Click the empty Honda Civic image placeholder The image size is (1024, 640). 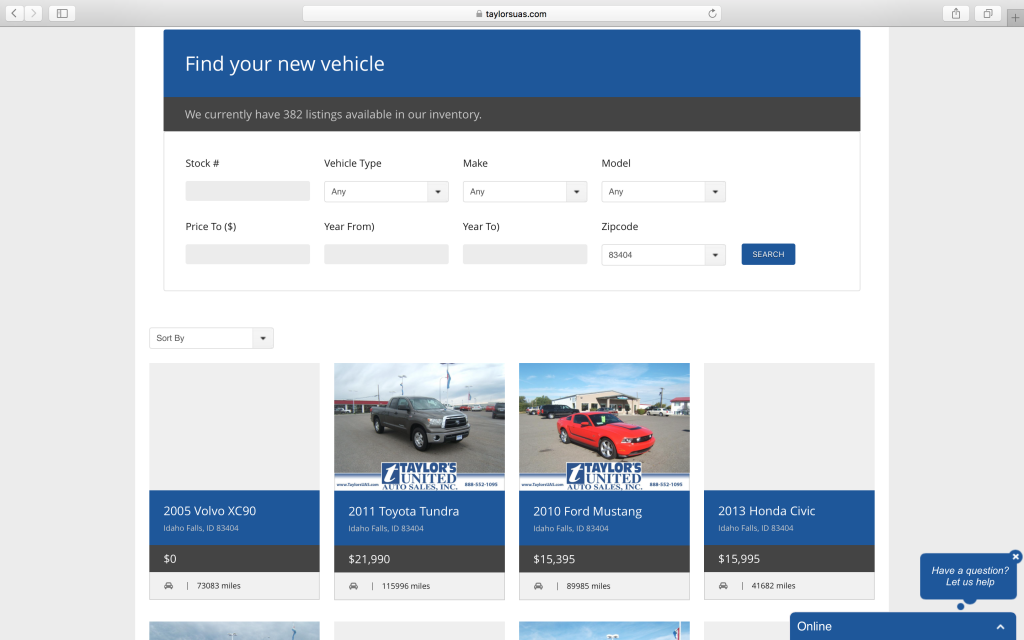(789, 426)
